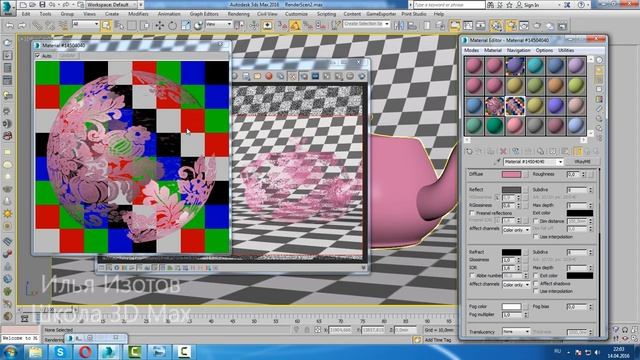Click Assign Material to Selection icon
The image size is (640, 360).
491,151
